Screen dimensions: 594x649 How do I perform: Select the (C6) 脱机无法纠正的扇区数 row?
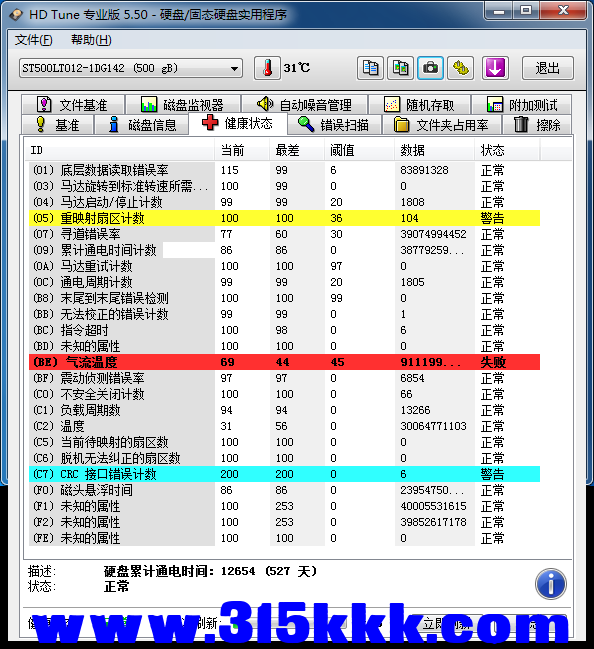(x=284, y=458)
